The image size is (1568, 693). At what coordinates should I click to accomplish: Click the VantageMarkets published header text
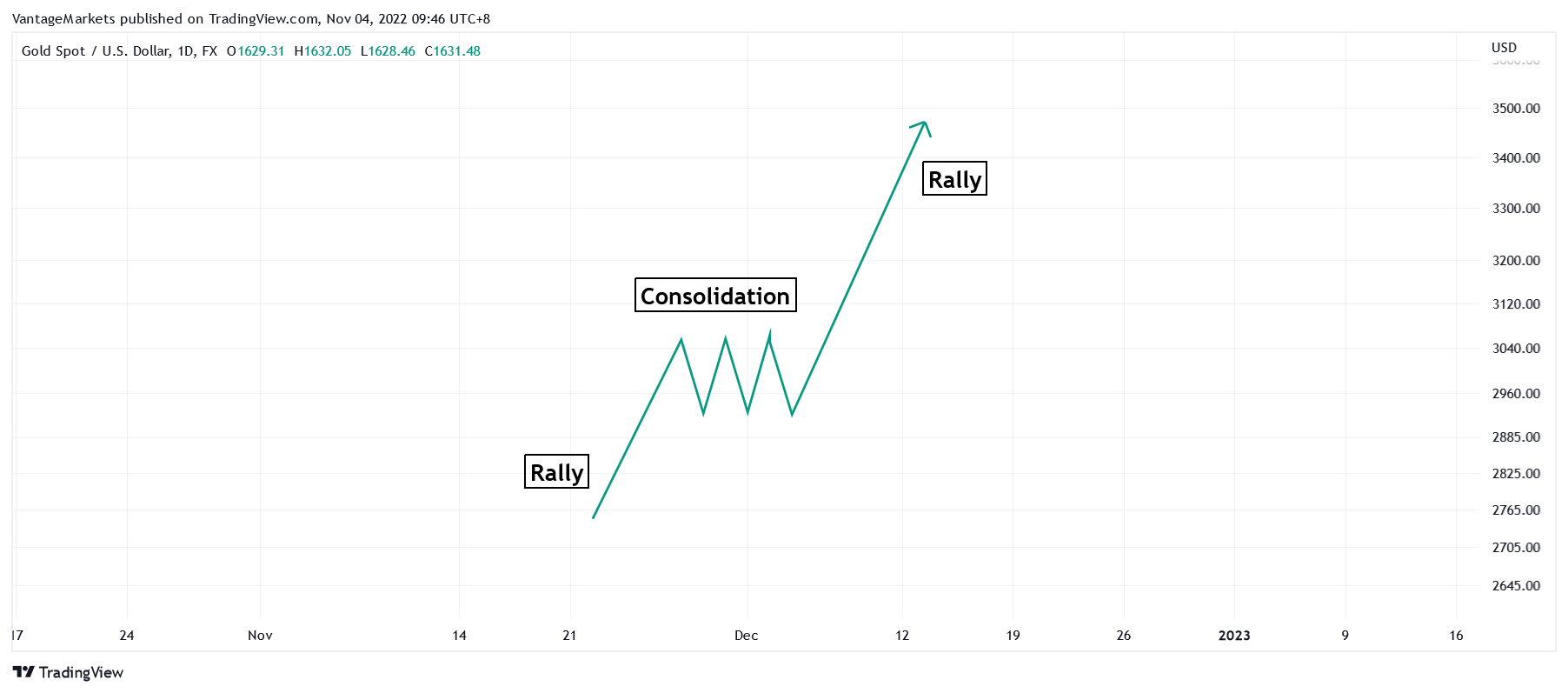(x=250, y=18)
